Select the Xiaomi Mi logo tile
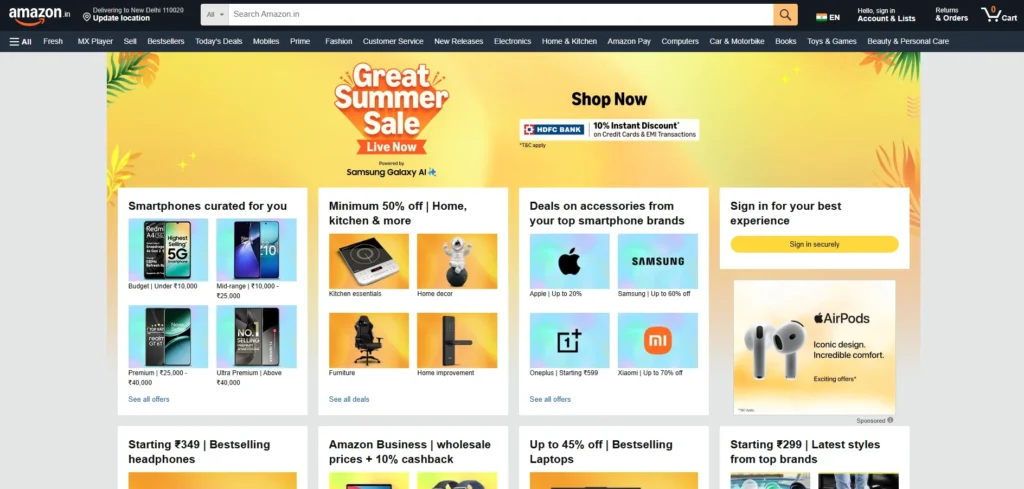The height and width of the screenshot is (489, 1024). 658,340
